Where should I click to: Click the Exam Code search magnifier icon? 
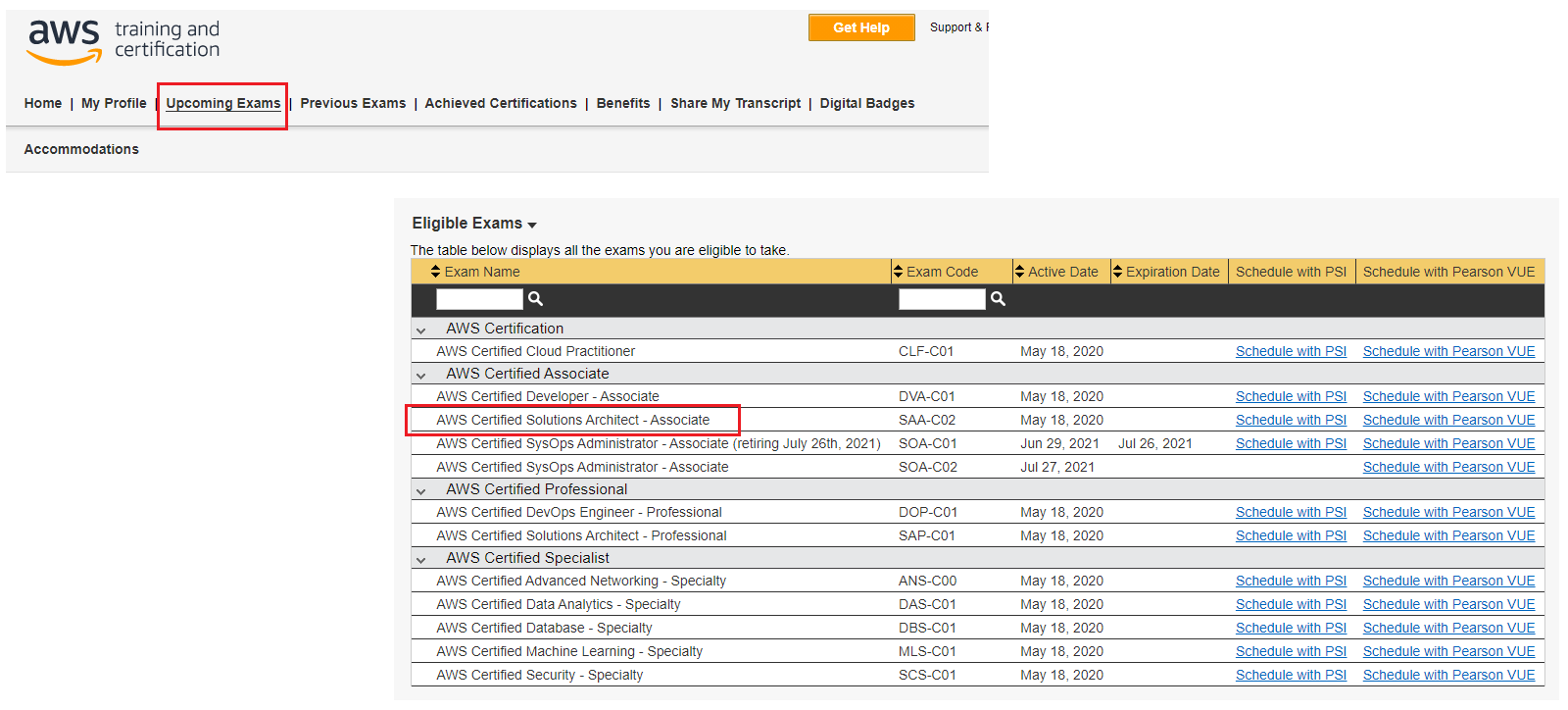coord(998,299)
